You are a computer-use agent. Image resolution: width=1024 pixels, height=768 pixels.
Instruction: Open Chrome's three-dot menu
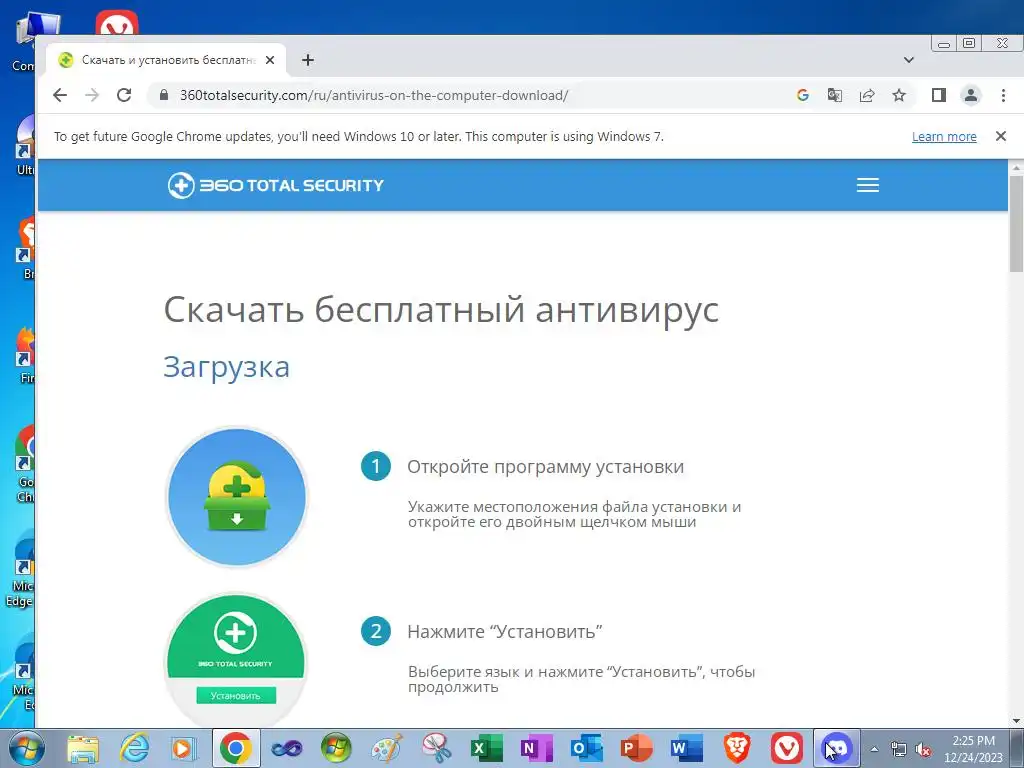(1003, 95)
